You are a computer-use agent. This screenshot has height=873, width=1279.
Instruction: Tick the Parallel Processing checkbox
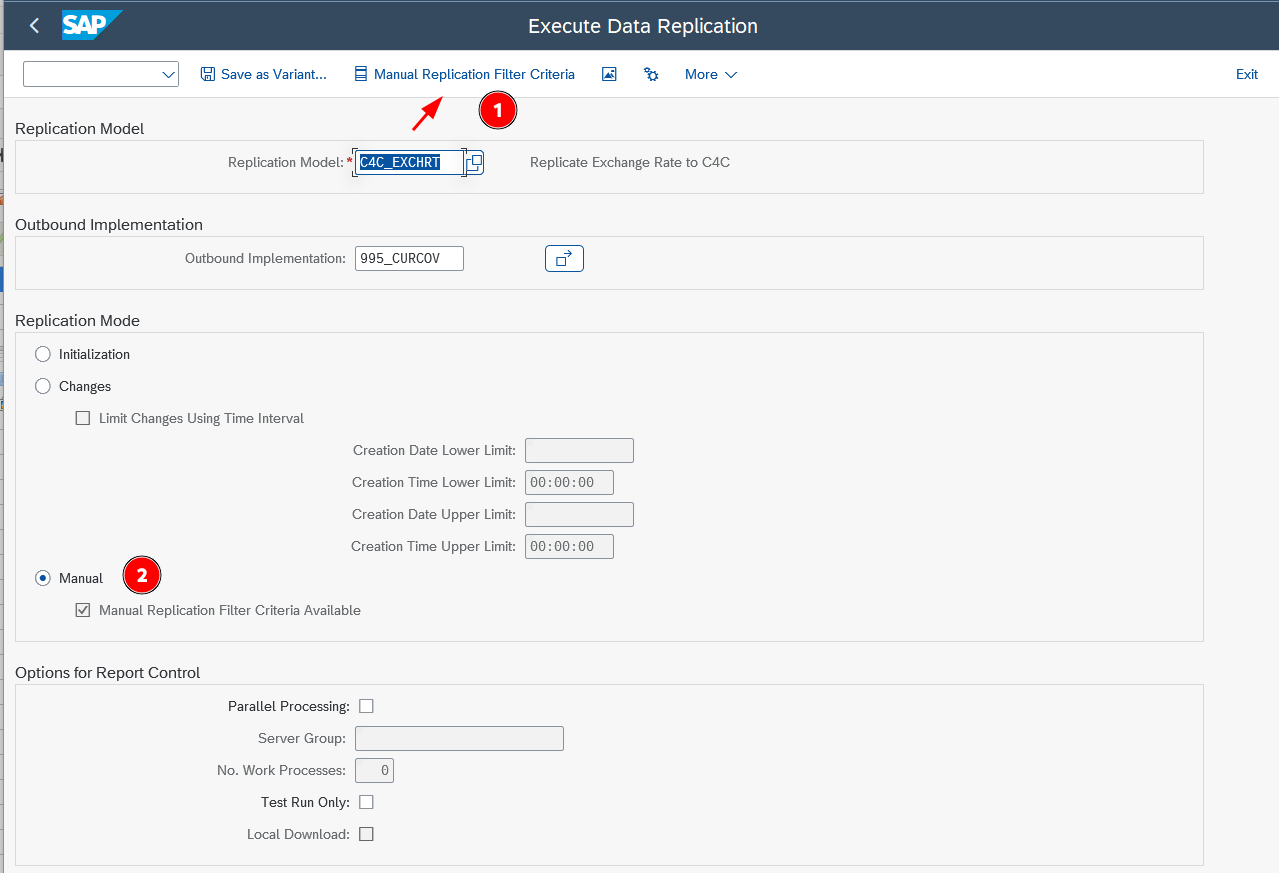click(x=366, y=706)
